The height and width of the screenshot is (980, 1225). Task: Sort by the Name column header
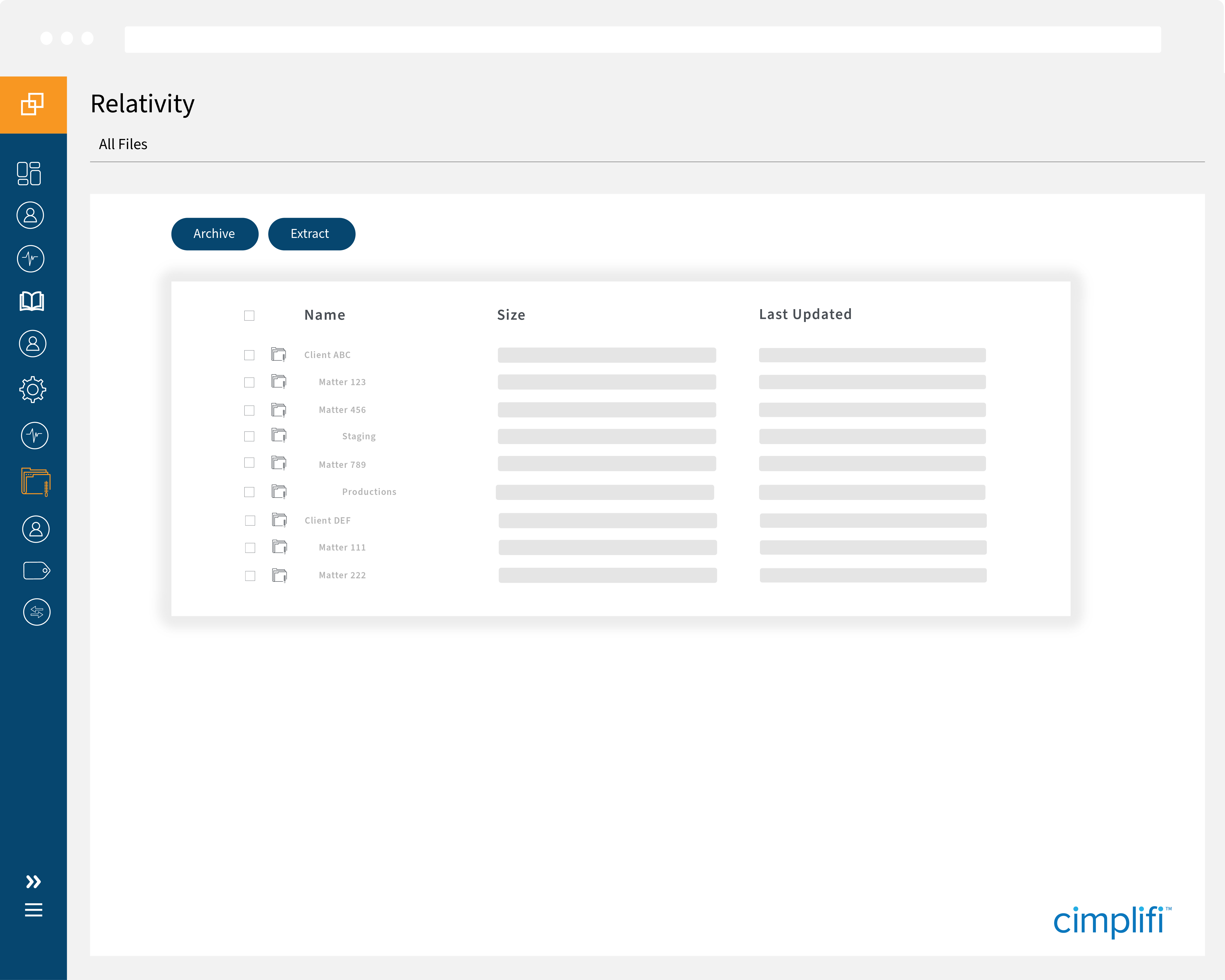pos(325,315)
